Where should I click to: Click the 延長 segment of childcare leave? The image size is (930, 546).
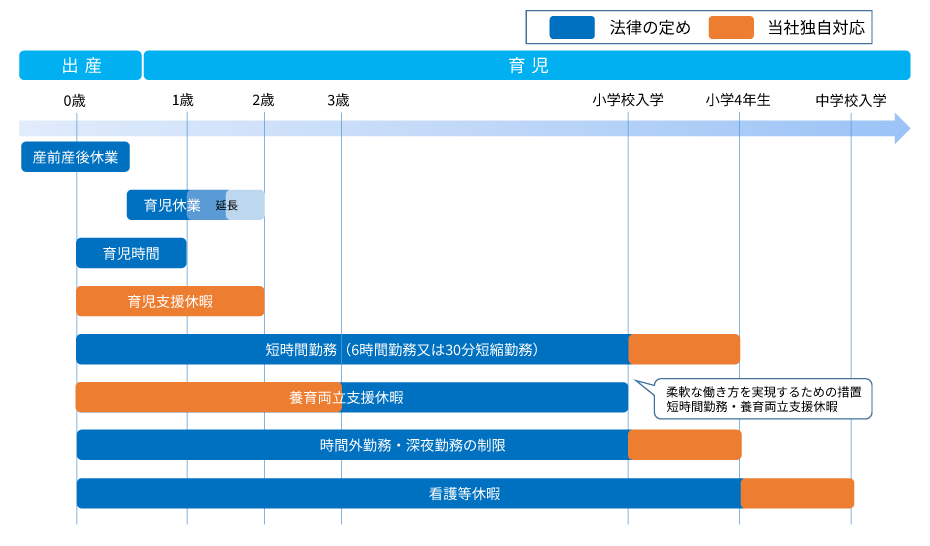click(226, 205)
